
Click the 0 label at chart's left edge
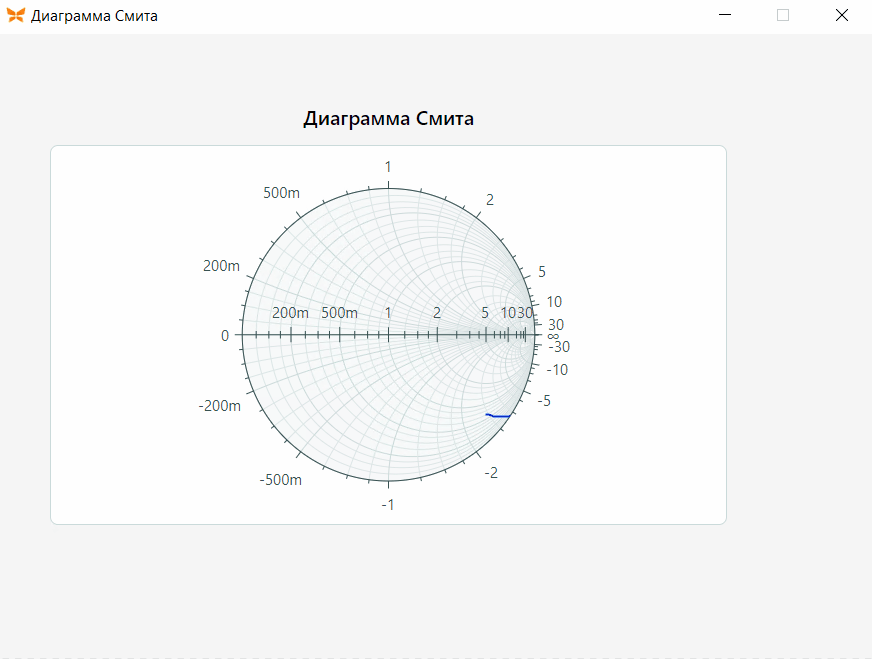[x=225, y=336]
